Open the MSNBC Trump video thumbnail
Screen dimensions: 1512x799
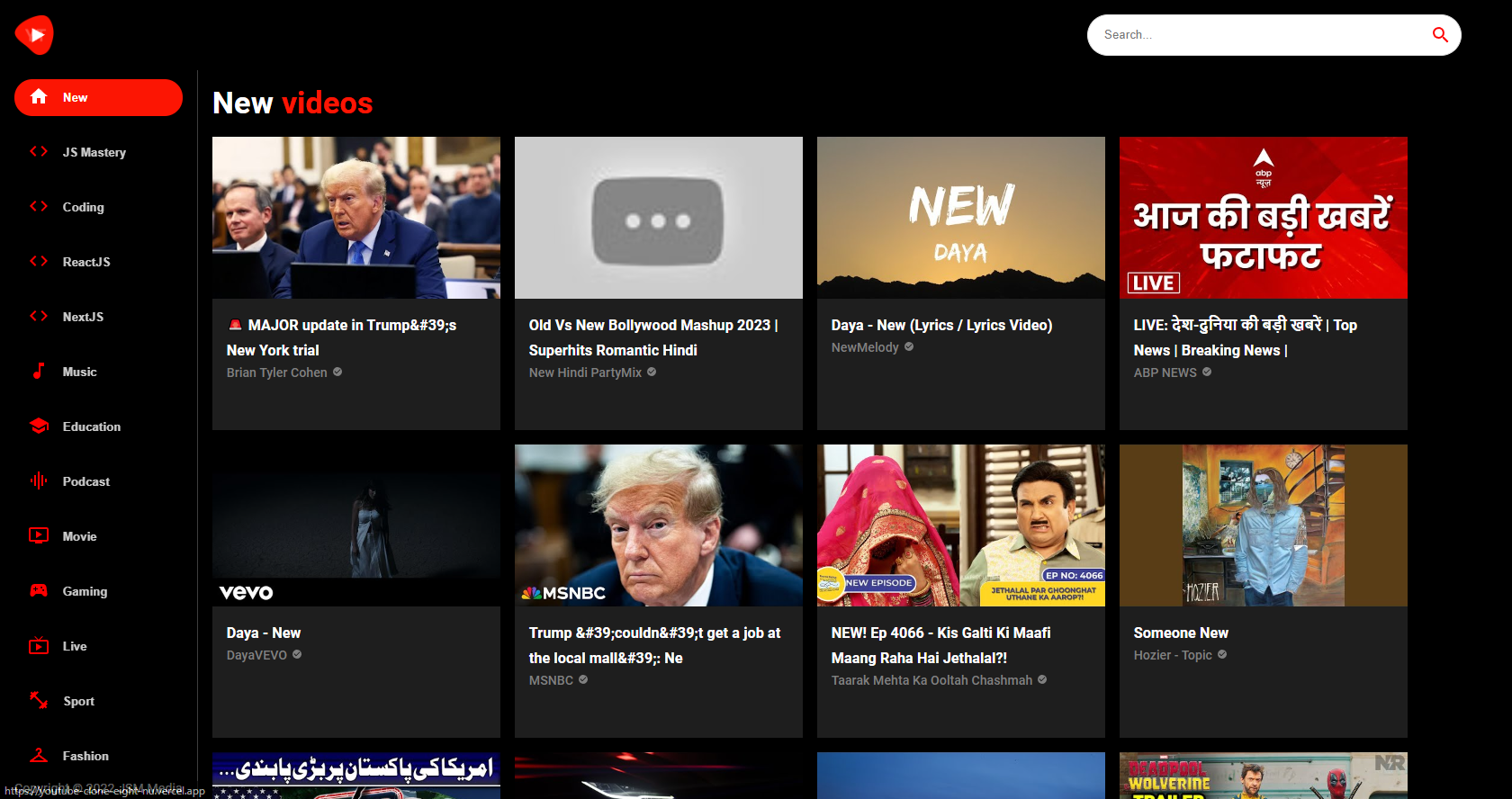click(659, 525)
